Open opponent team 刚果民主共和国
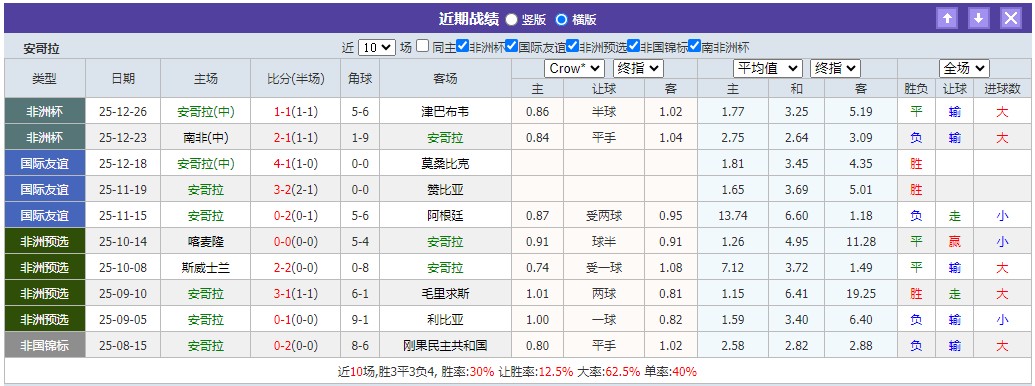This screenshot has width=1035, height=386. 445,345
